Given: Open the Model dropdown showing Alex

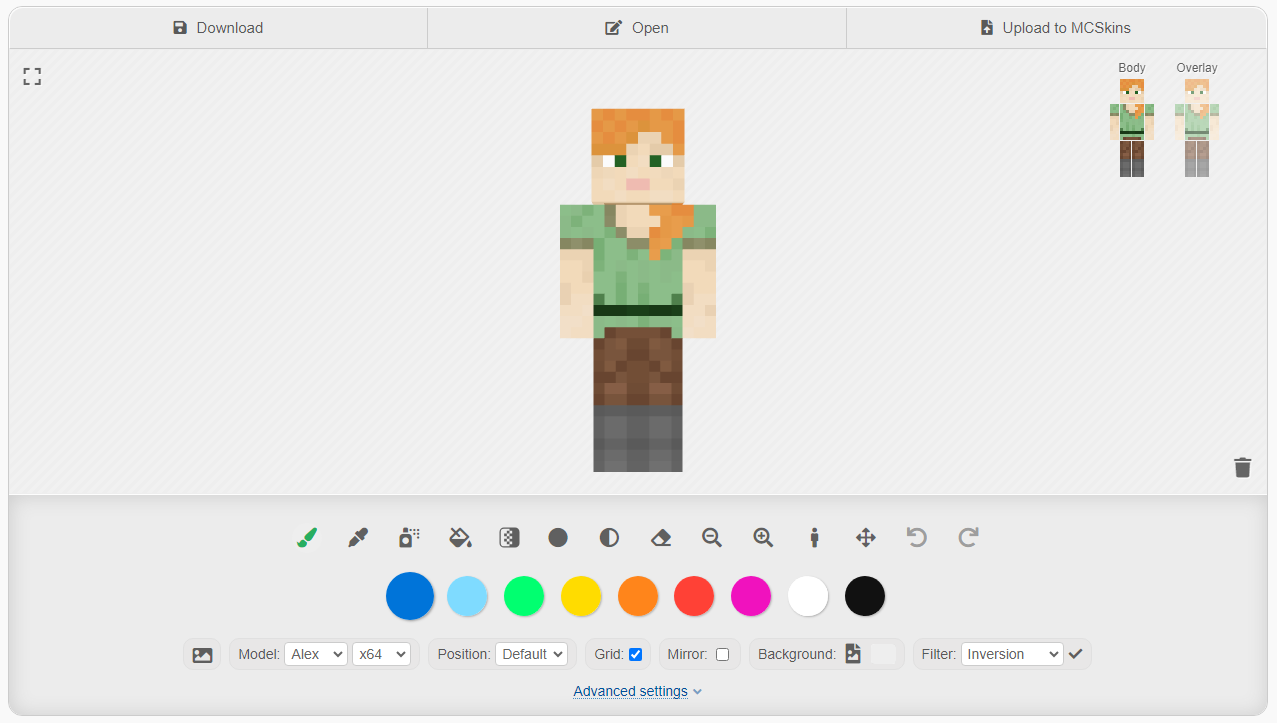Looking at the screenshot, I should (x=315, y=654).
